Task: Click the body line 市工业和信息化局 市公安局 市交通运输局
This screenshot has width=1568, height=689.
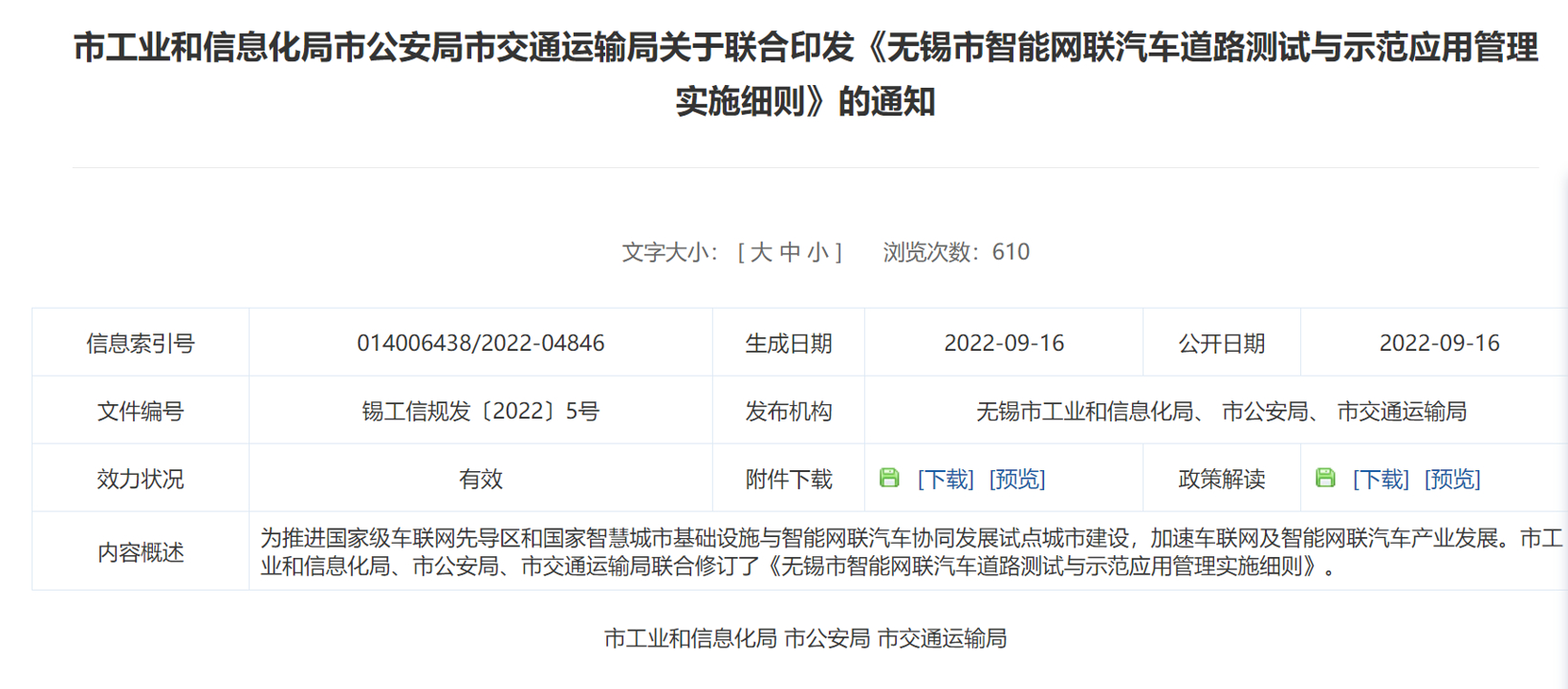Action: (x=806, y=638)
